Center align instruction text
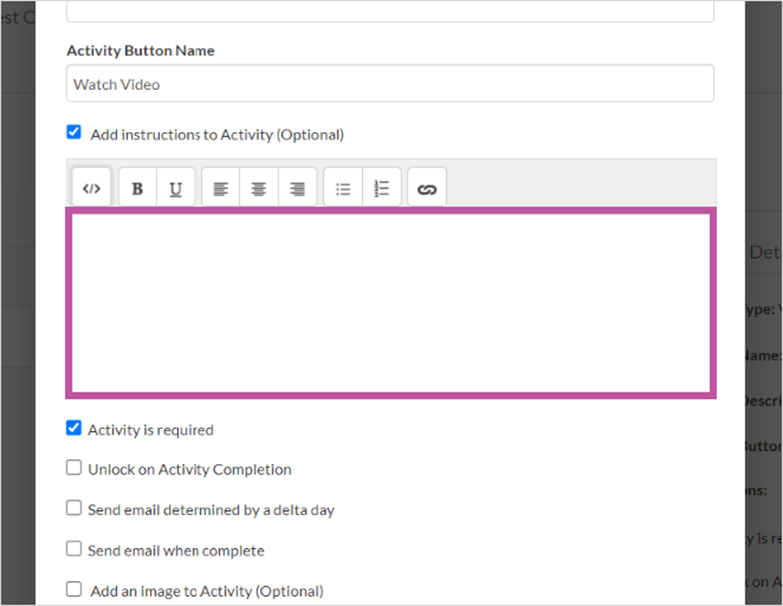This screenshot has width=783, height=606. pyautogui.click(x=259, y=189)
